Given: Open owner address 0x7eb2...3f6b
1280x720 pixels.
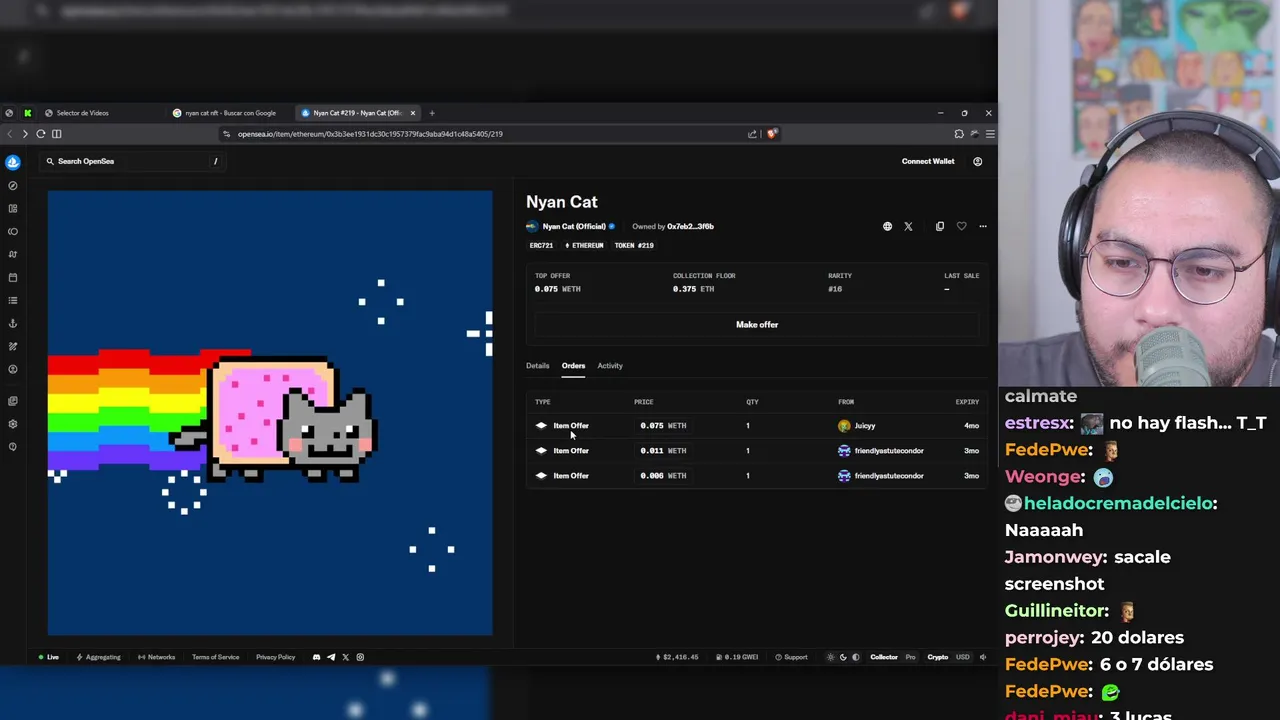Looking at the screenshot, I should [690, 227].
